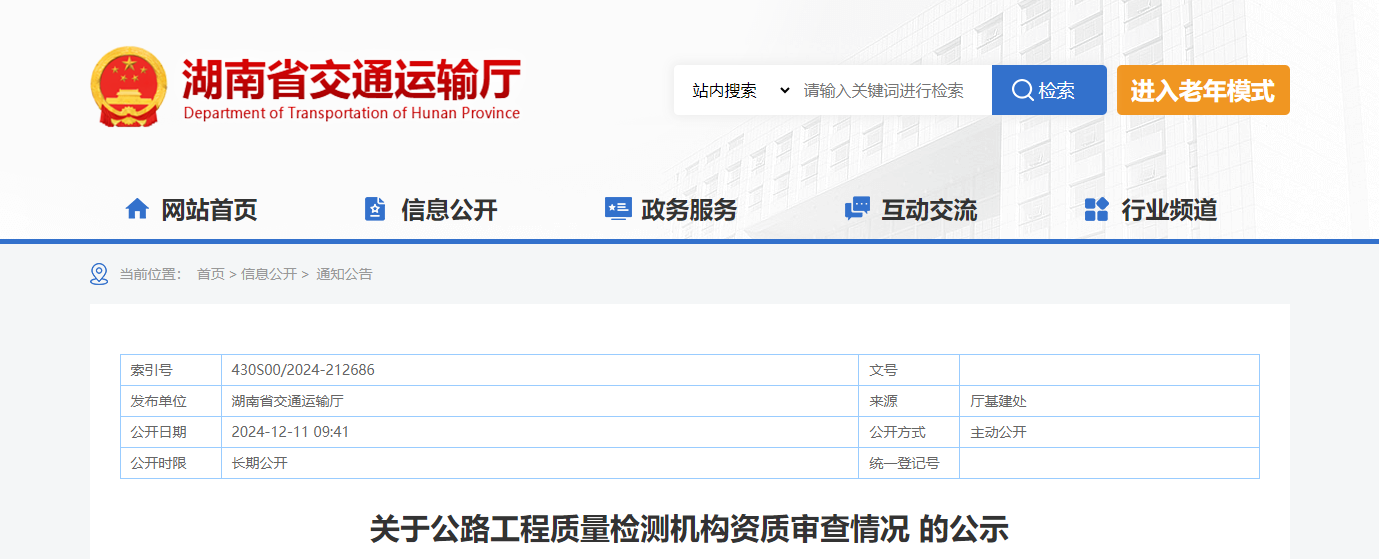Open the 网站首页 menu item
The width and height of the screenshot is (1379, 559).
pyautogui.click(x=209, y=210)
